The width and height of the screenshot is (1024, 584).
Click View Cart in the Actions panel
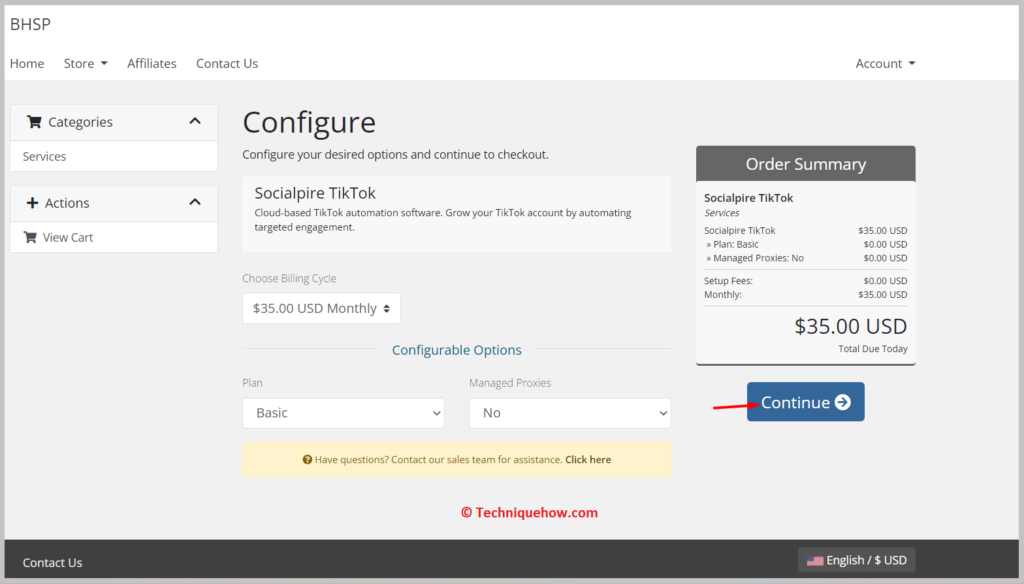pos(114,237)
